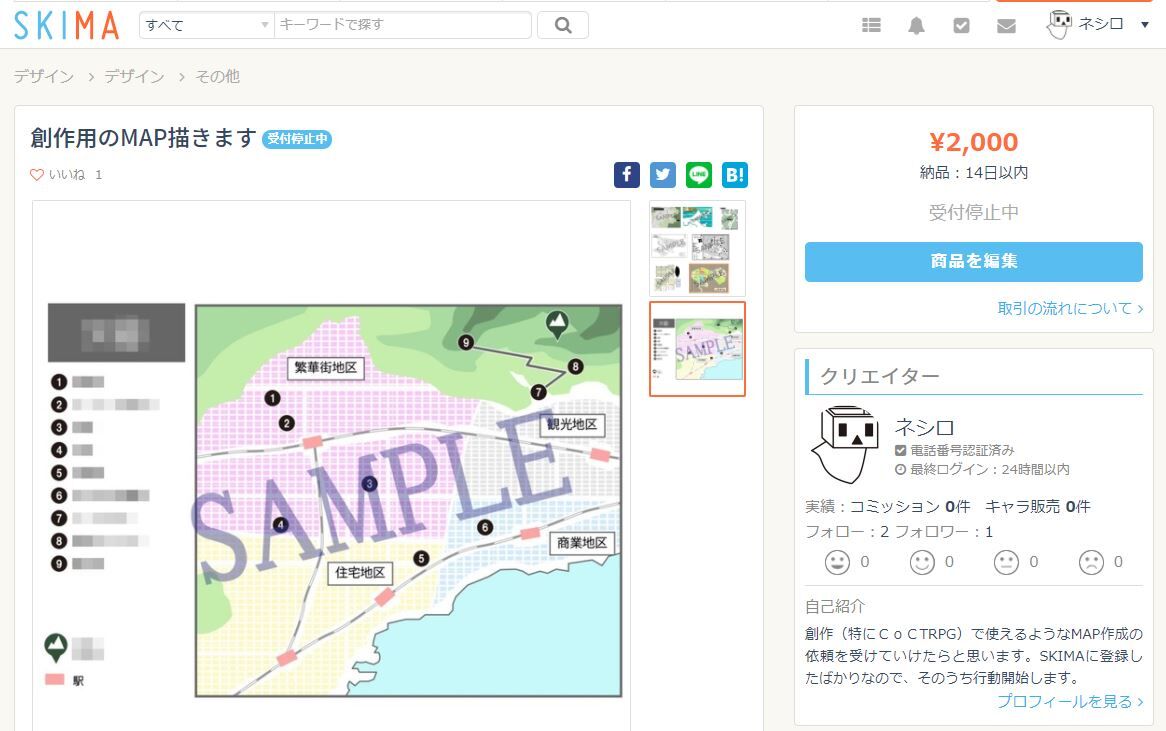The height and width of the screenshot is (731, 1166).
Task: Click the SKIMA logo
Action: (x=64, y=23)
